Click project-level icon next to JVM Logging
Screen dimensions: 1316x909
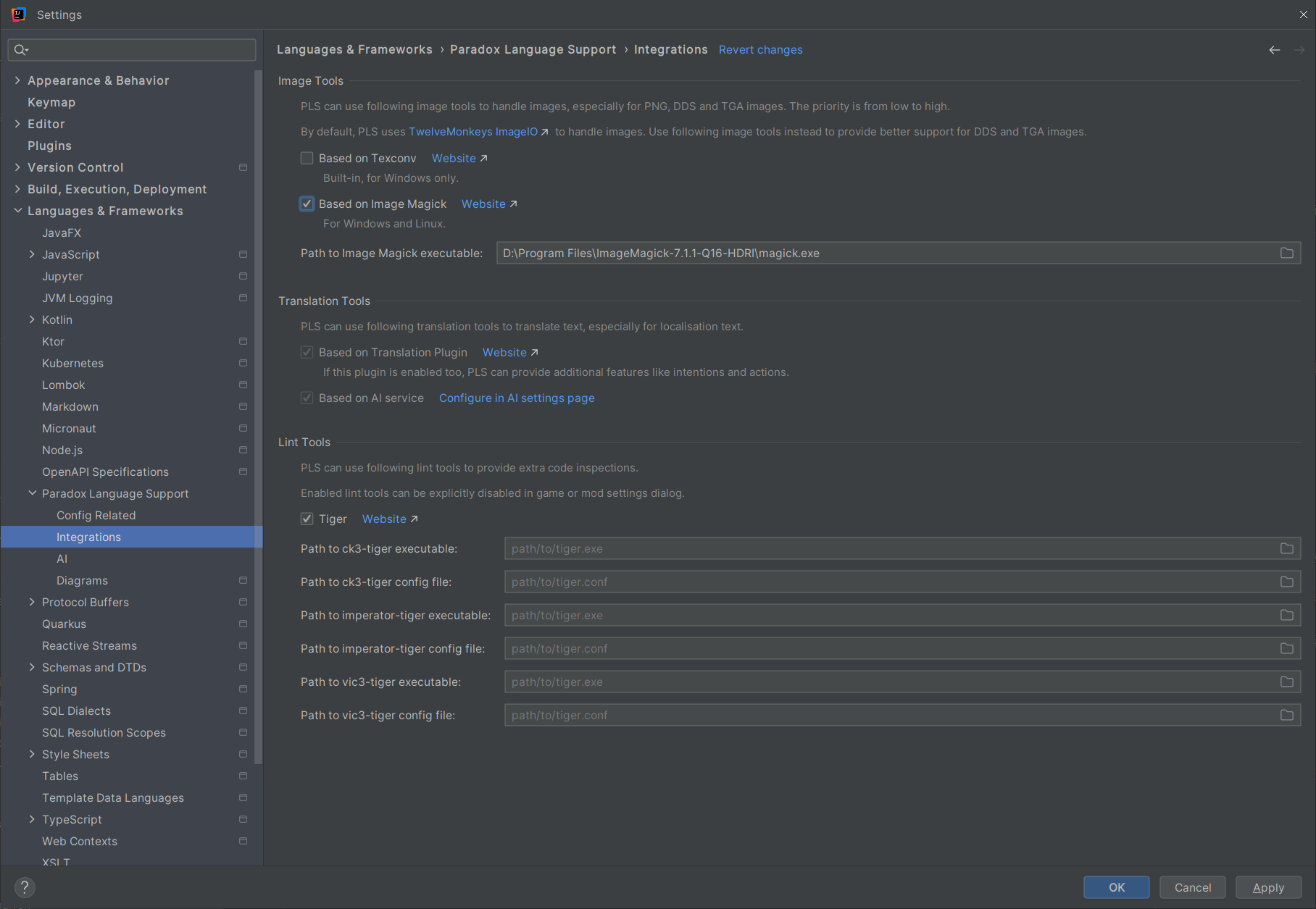[243, 298]
